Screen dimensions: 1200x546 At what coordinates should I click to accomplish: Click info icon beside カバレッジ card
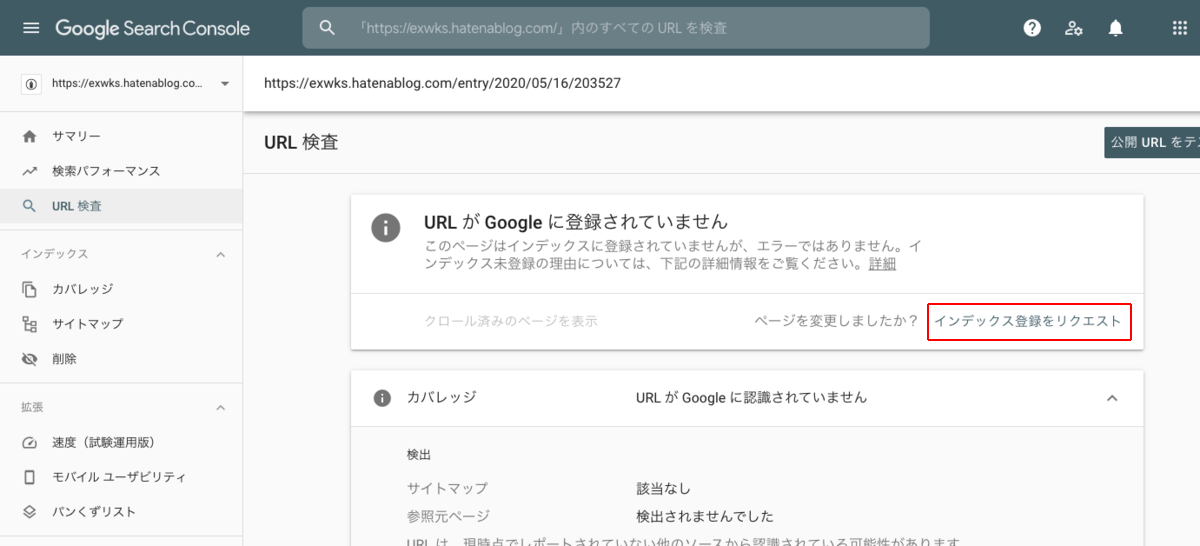pos(382,398)
